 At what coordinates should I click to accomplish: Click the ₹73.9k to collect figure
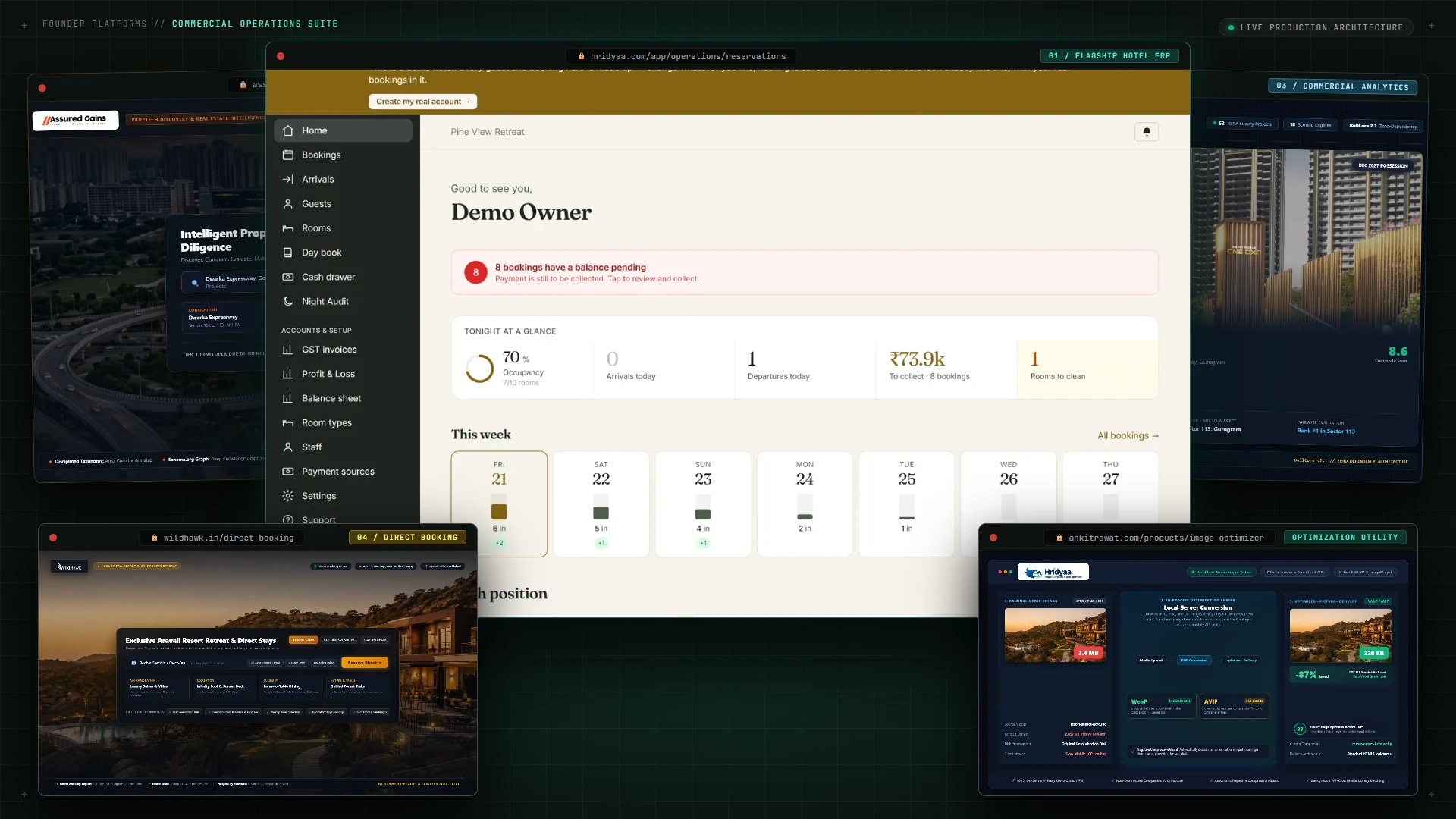click(917, 359)
